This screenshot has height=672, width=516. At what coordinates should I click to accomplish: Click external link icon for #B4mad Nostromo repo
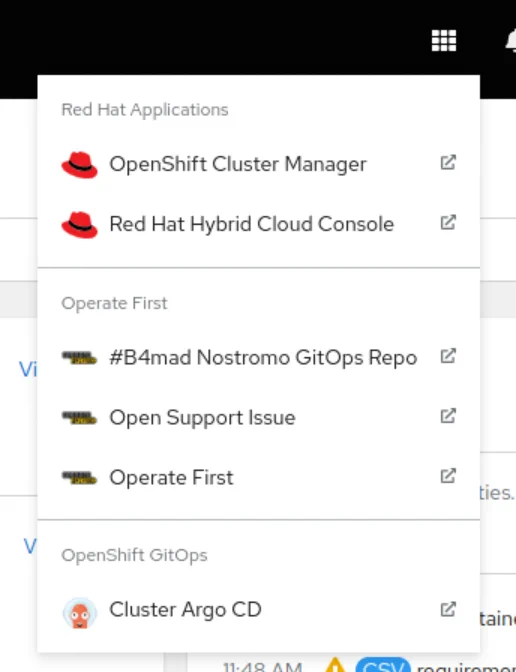448,356
